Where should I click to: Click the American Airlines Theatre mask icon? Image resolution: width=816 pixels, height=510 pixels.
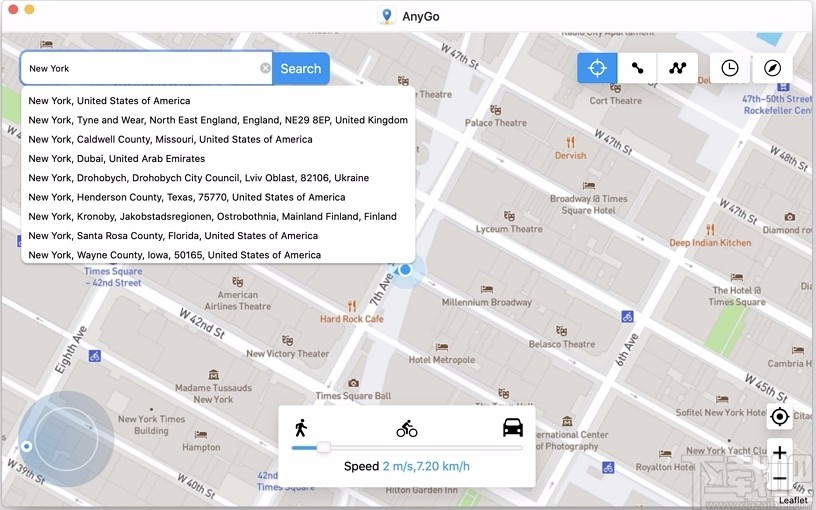pos(238,282)
